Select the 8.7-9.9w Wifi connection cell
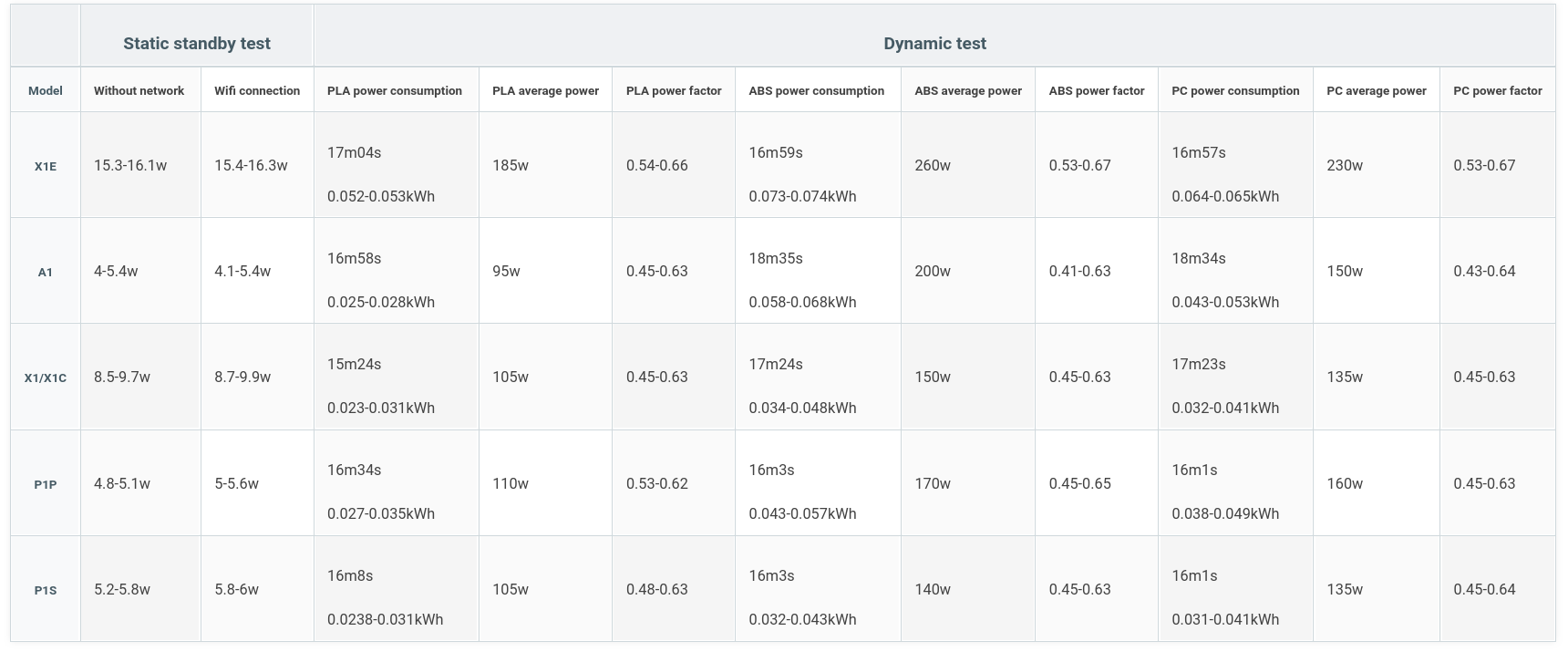Screen dimensions: 1568x662 point(242,377)
